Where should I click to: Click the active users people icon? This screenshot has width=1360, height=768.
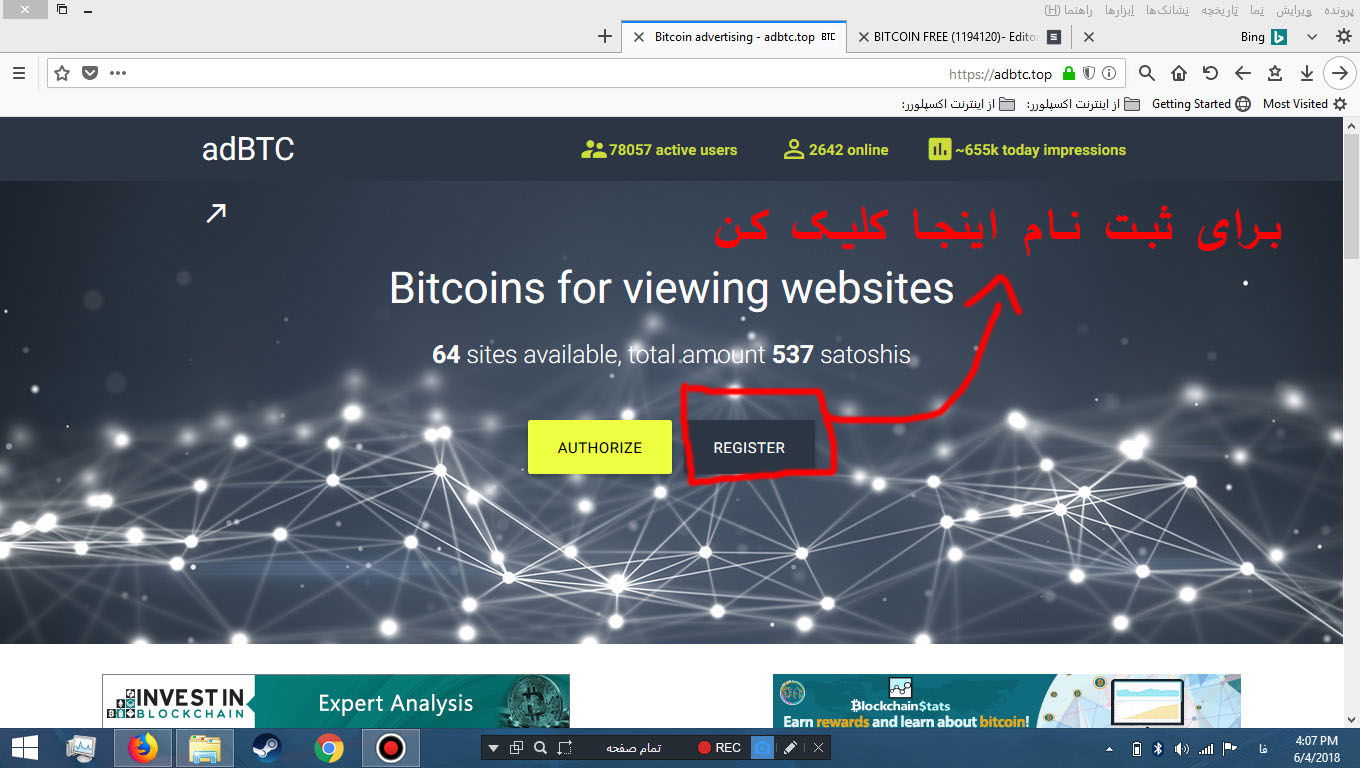pos(593,150)
